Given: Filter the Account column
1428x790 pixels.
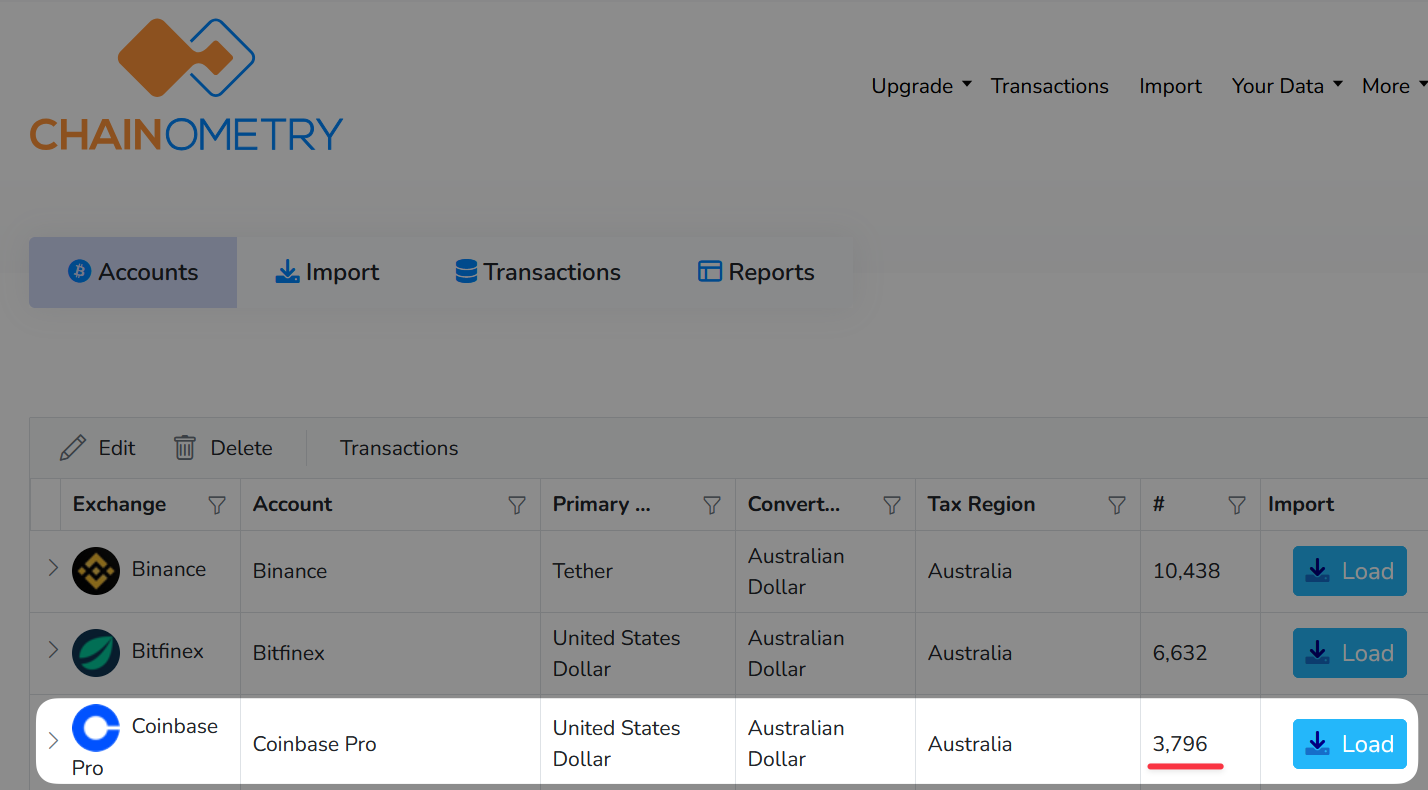Looking at the screenshot, I should (517, 505).
